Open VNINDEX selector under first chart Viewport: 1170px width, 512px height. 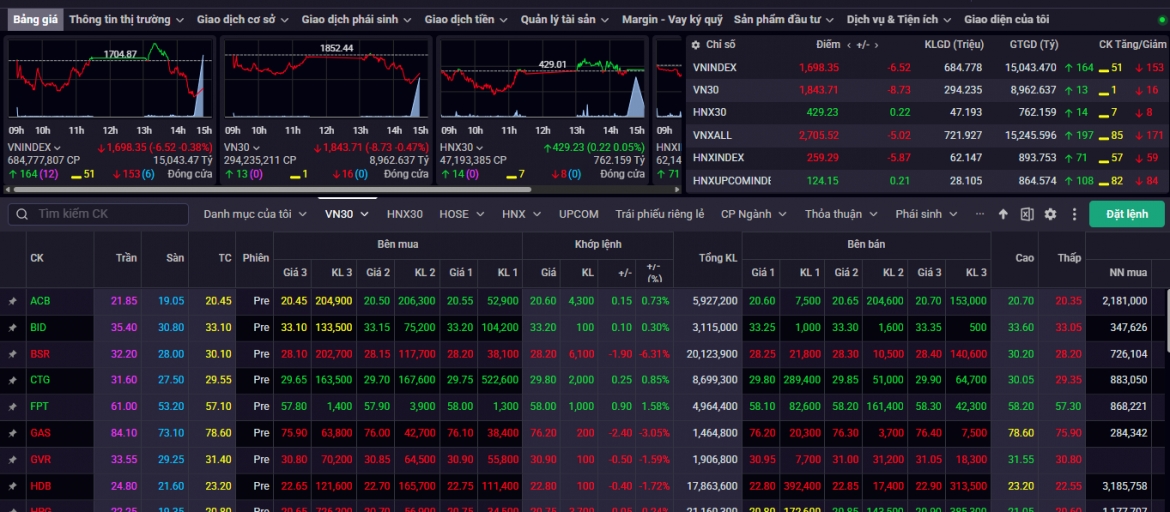tap(34, 148)
